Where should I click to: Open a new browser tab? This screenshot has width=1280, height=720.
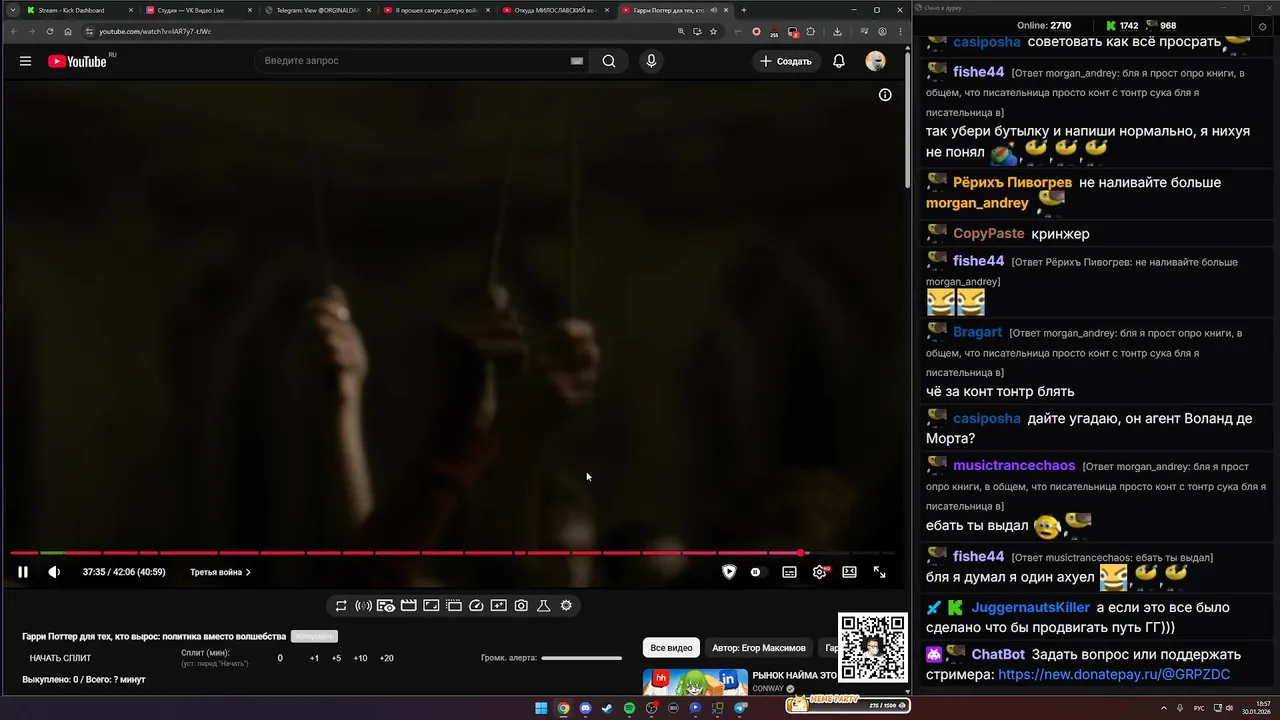743,10
